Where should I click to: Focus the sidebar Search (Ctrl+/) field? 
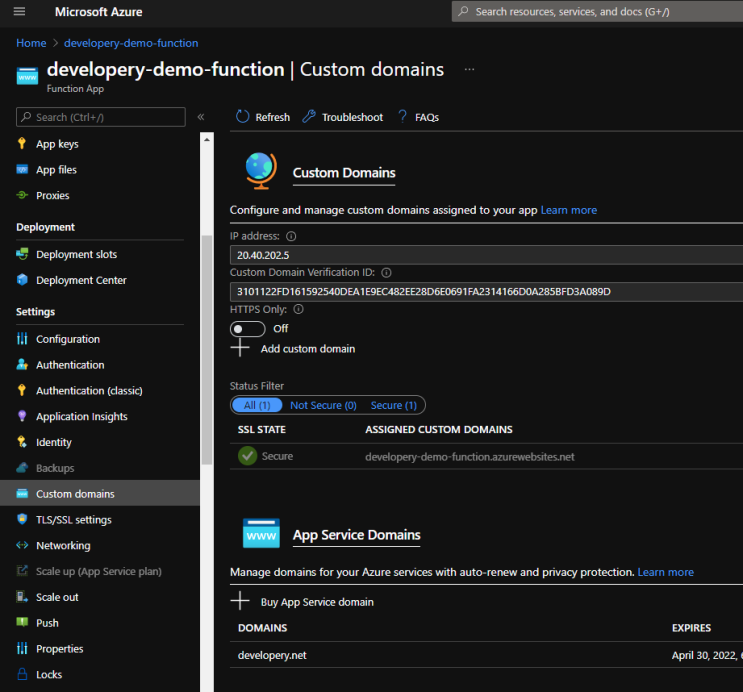coord(100,117)
